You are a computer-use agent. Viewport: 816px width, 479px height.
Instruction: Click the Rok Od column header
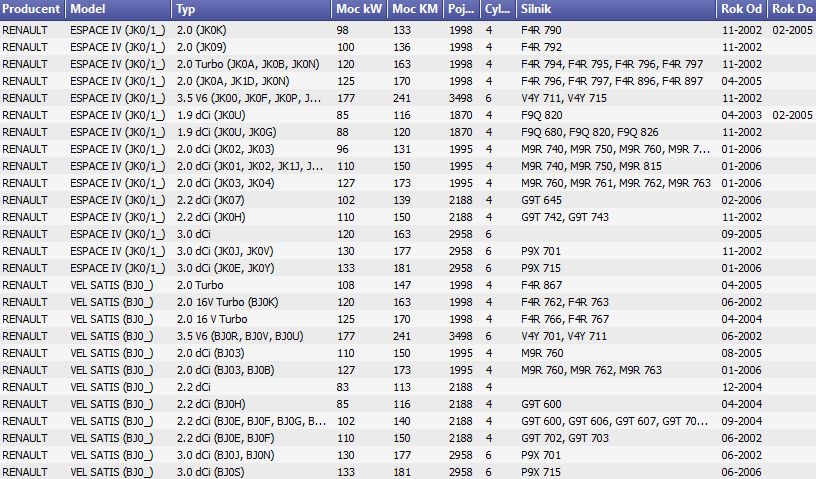coord(743,9)
